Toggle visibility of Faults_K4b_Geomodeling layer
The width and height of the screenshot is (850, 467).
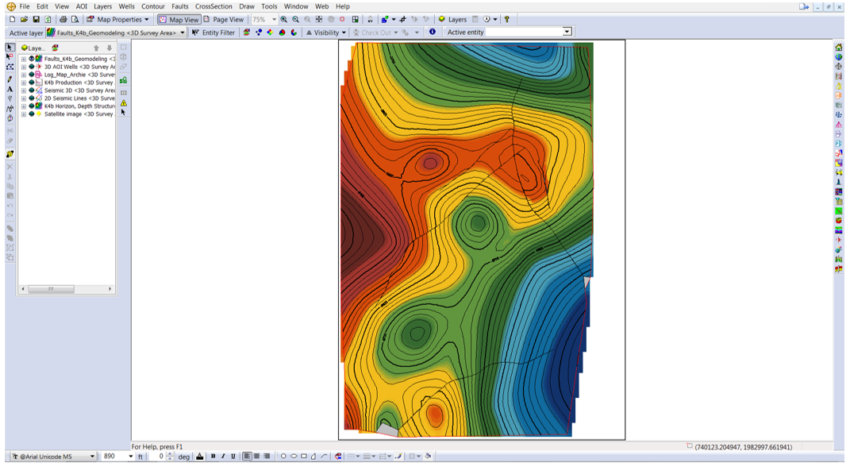[31, 59]
